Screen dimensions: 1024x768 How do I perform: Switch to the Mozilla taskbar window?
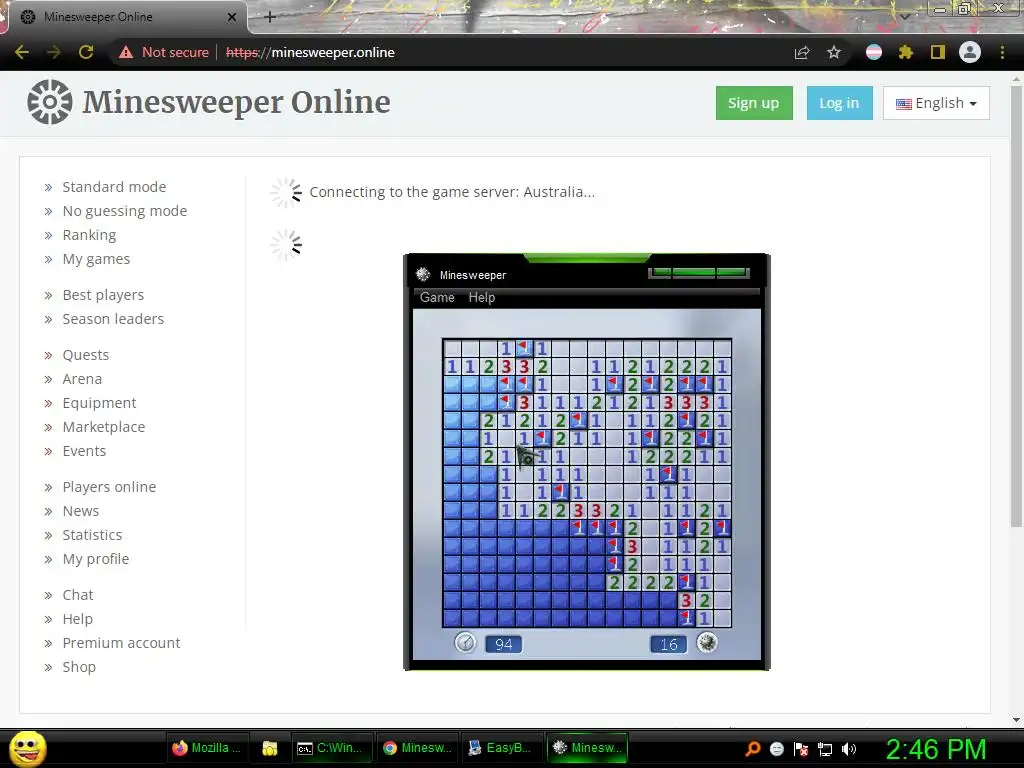(206, 748)
